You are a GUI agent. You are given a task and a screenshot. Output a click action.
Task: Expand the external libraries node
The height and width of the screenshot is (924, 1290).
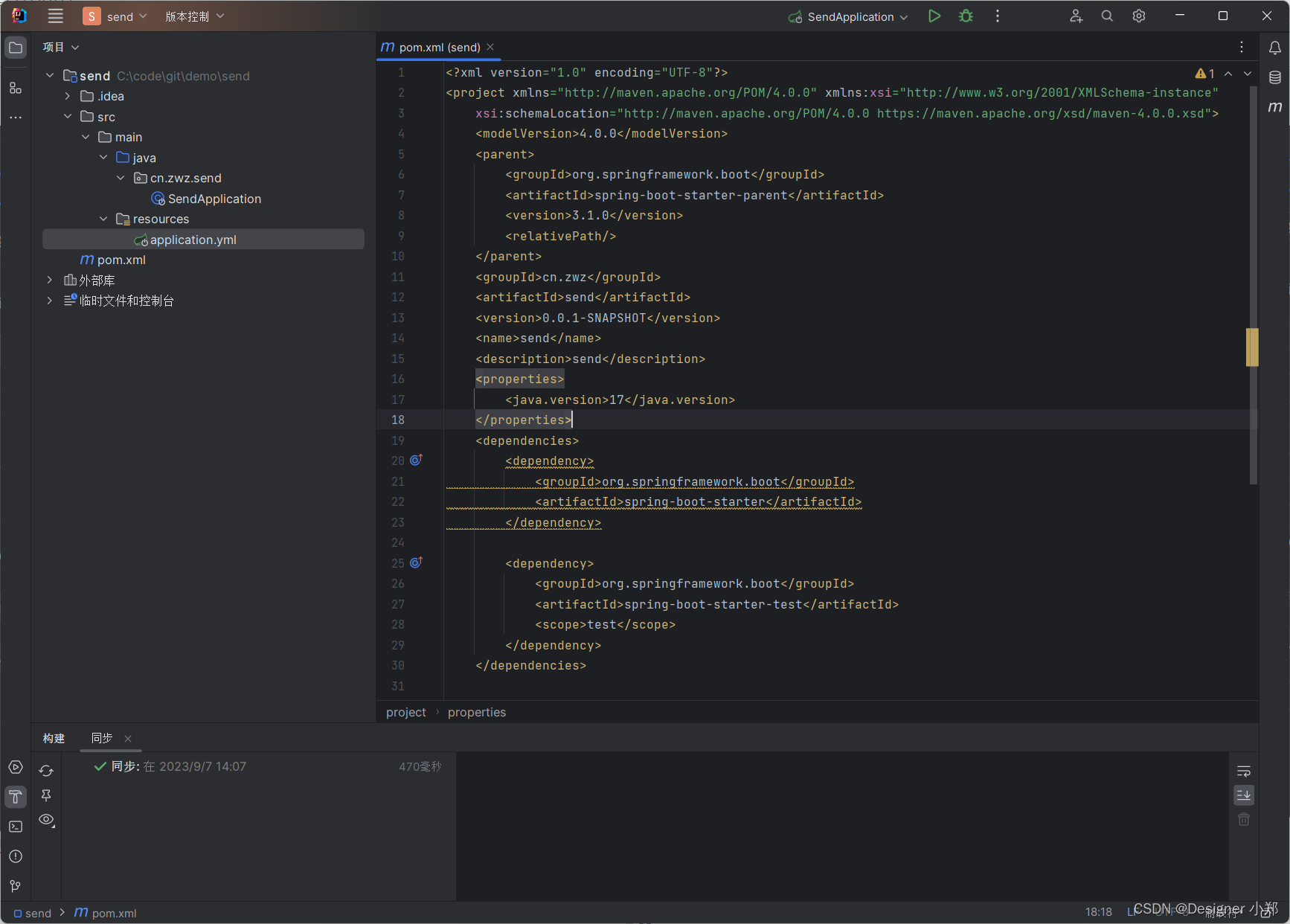point(50,280)
